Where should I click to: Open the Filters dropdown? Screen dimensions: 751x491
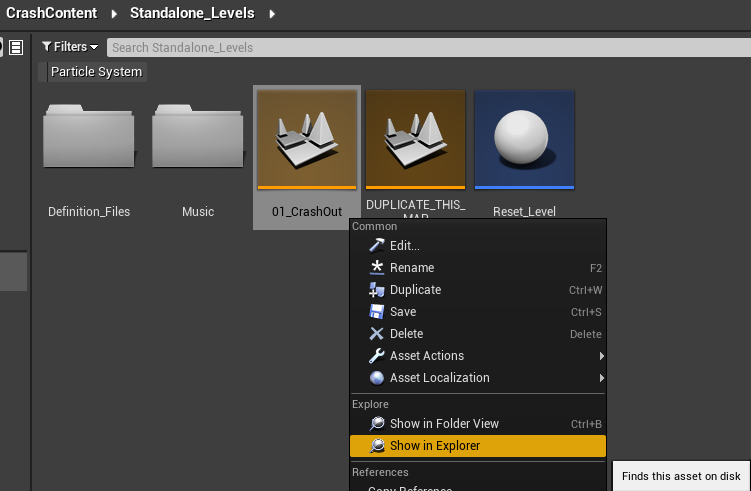coord(70,47)
